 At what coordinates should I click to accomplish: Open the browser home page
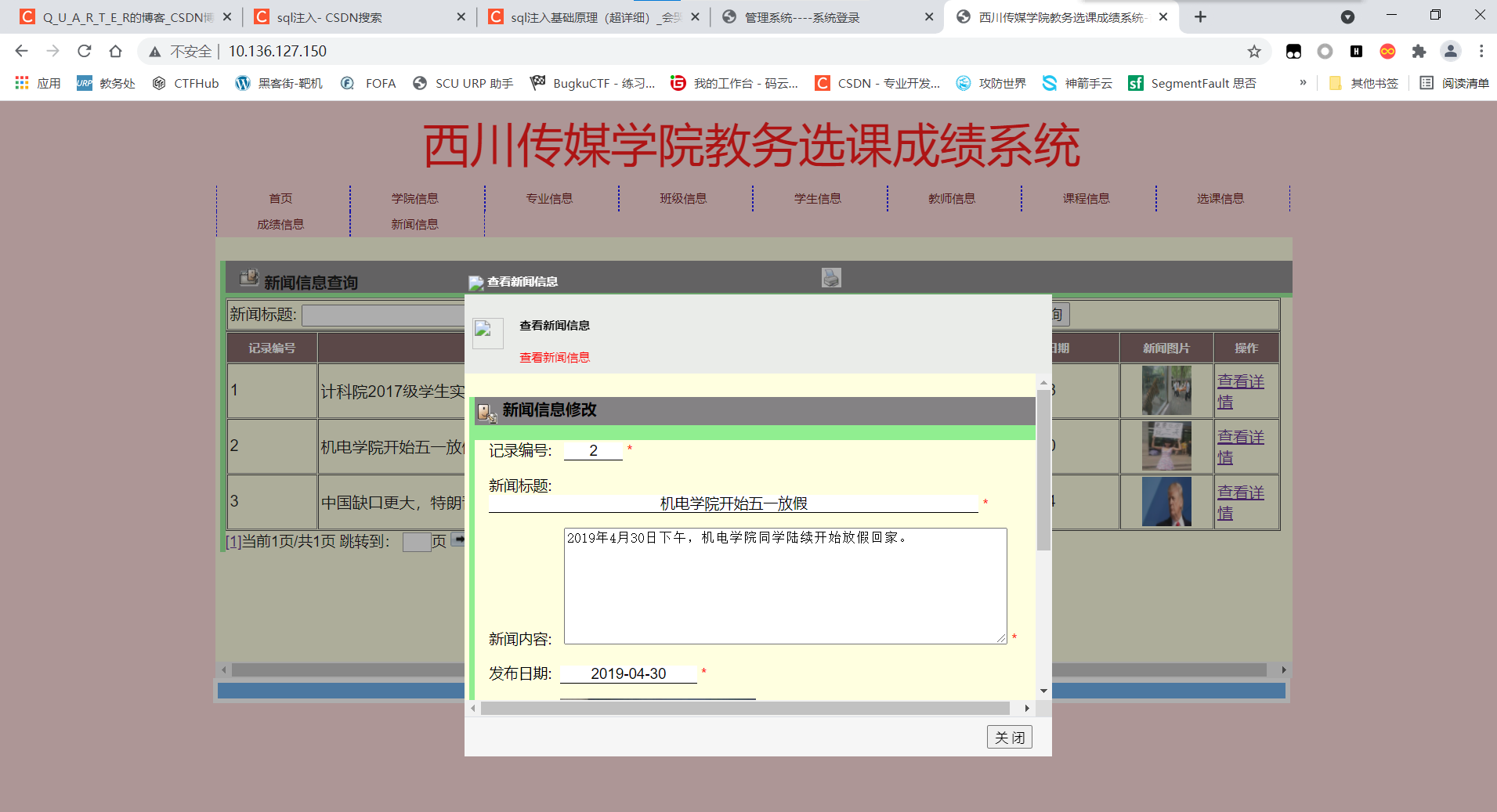coord(116,51)
